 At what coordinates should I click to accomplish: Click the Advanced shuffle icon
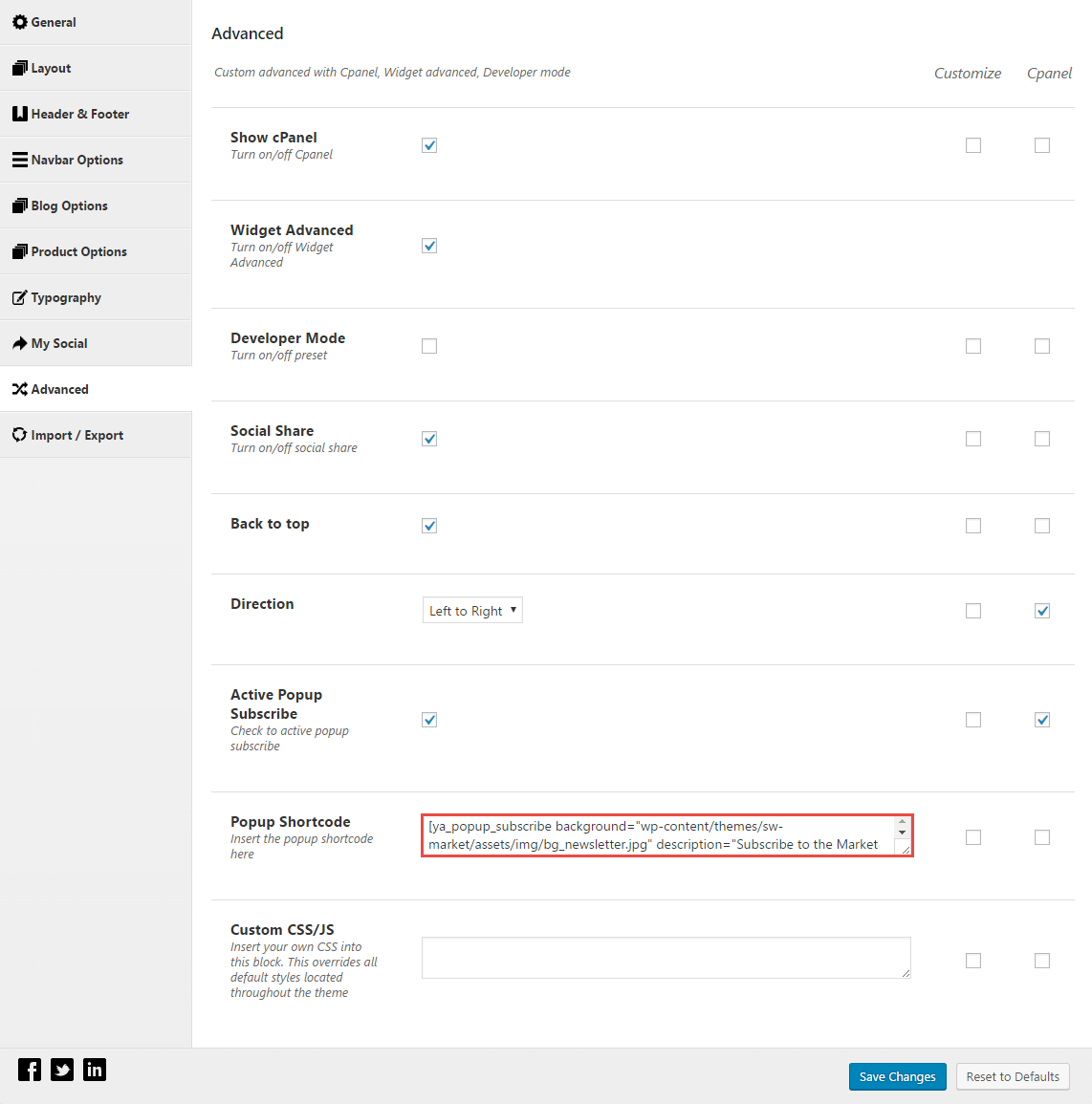20,389
